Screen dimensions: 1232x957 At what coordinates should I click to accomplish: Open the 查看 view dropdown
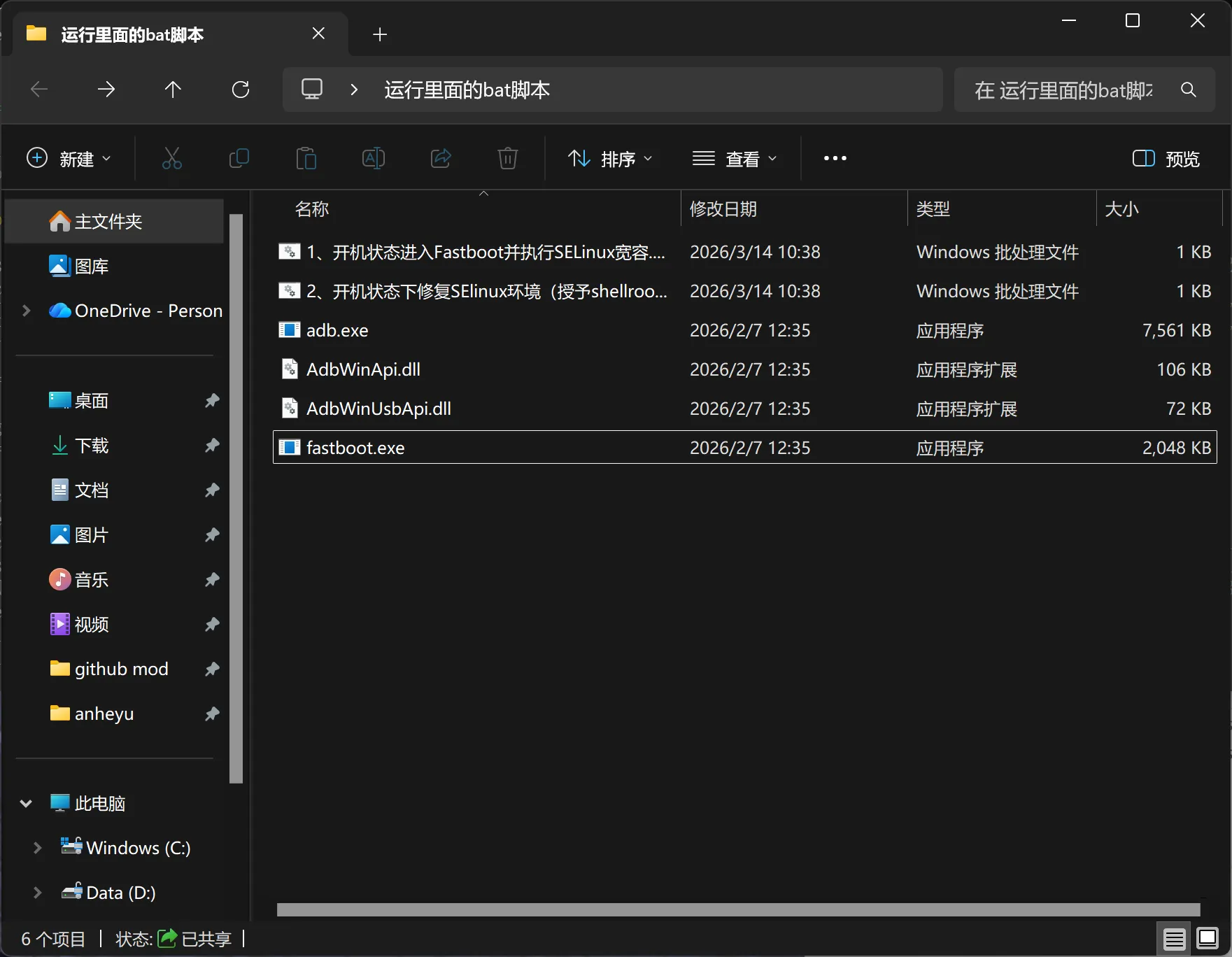click(x=735, y=159)
